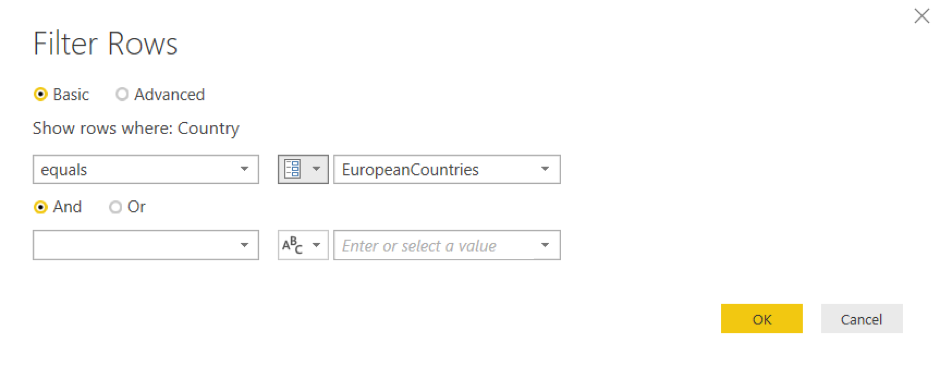Click the equals operator combo box
The image size is (940, 367).
tap(146, 170)
